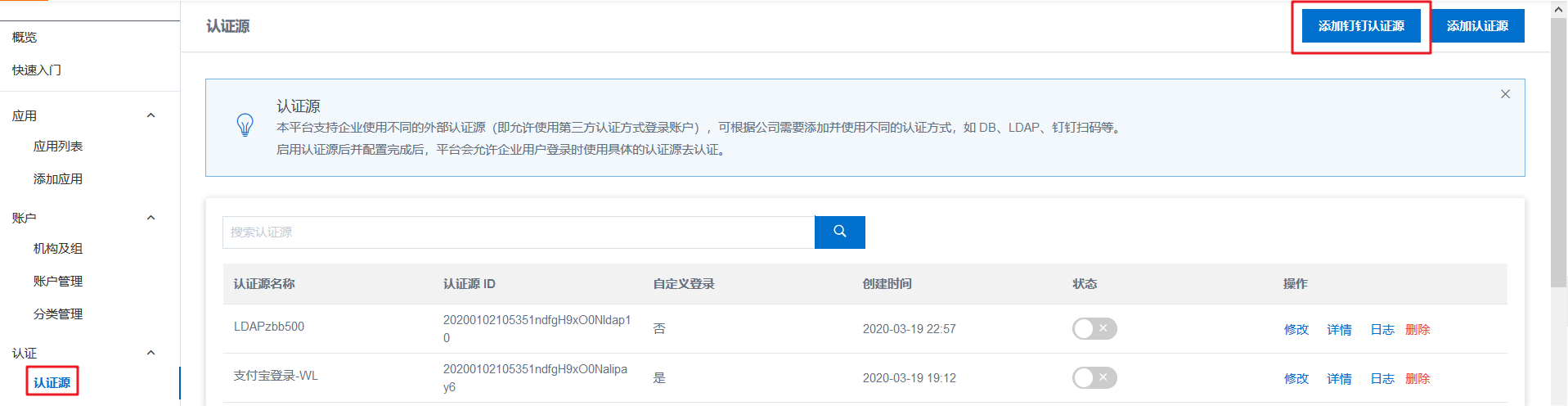Delete the 支付宝登录-WL authentication source

coord(1417,378)
